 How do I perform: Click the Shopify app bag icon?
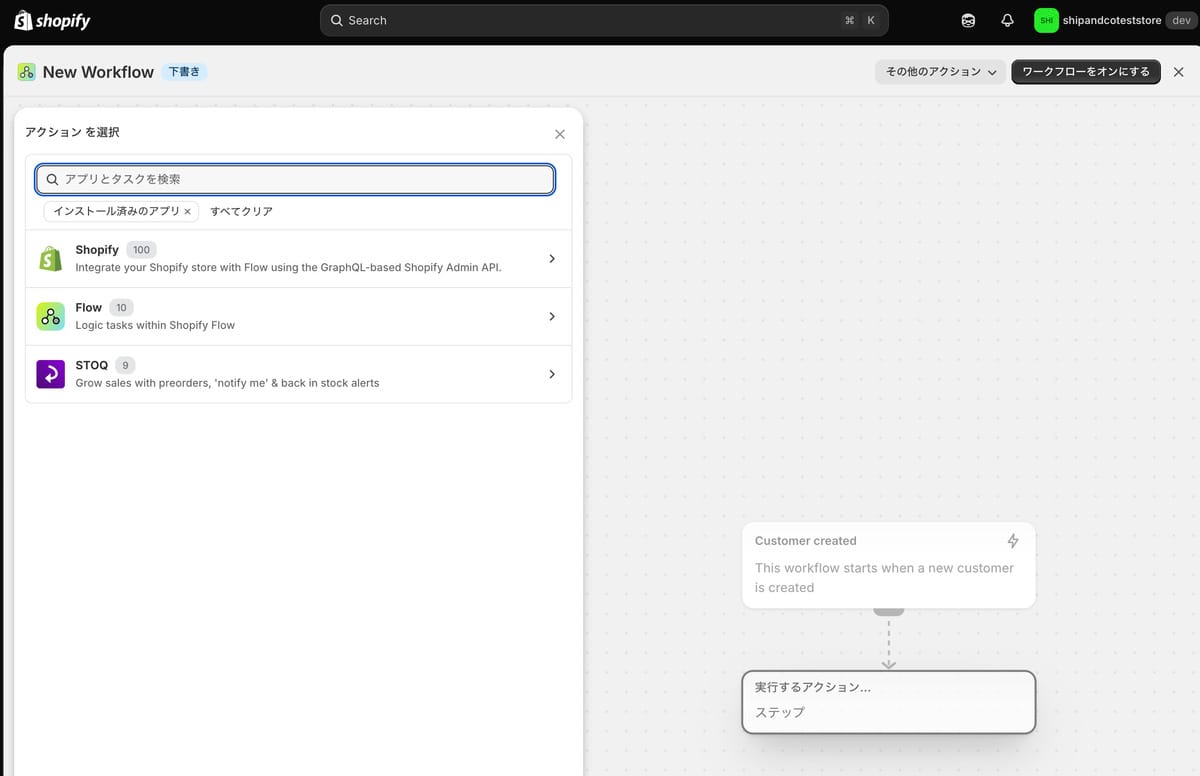tap(51, 259)
